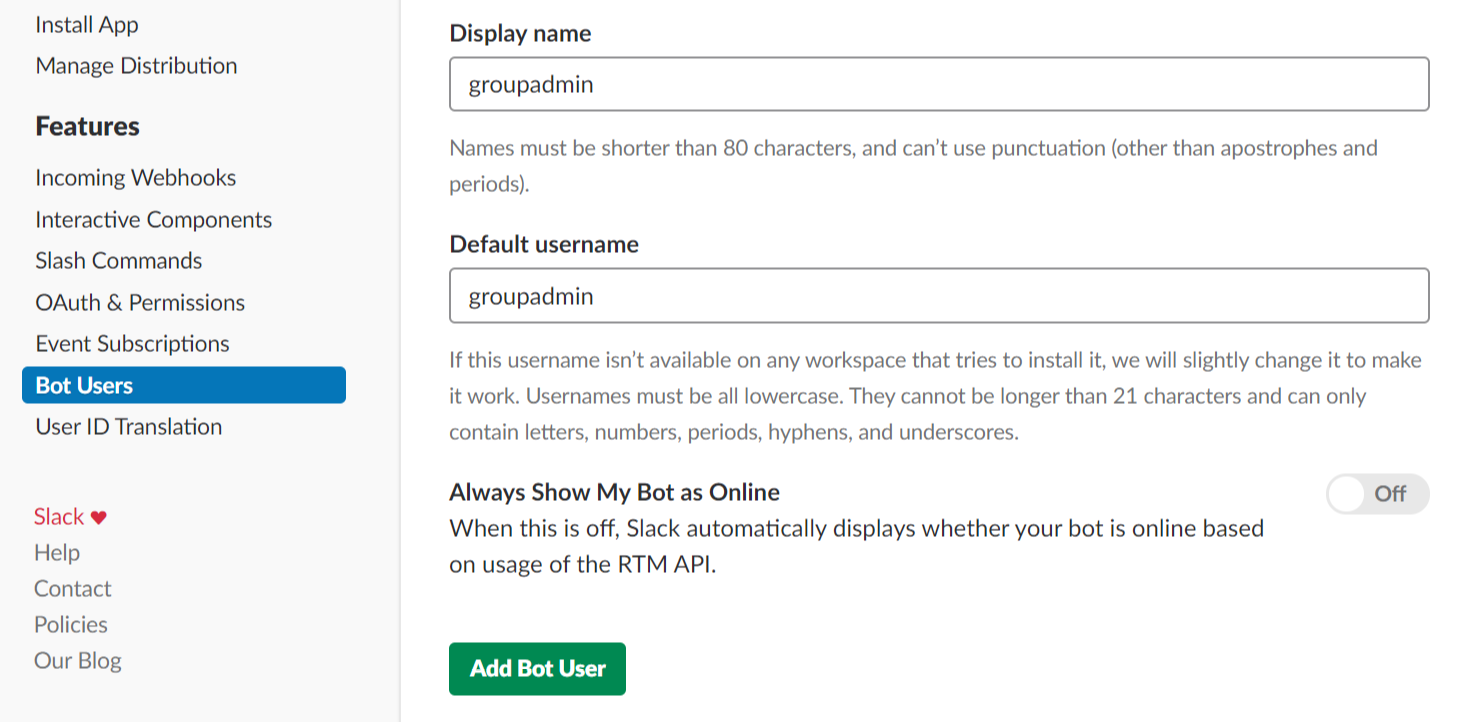Open Manage Distribution page

[x=136, y=66]
